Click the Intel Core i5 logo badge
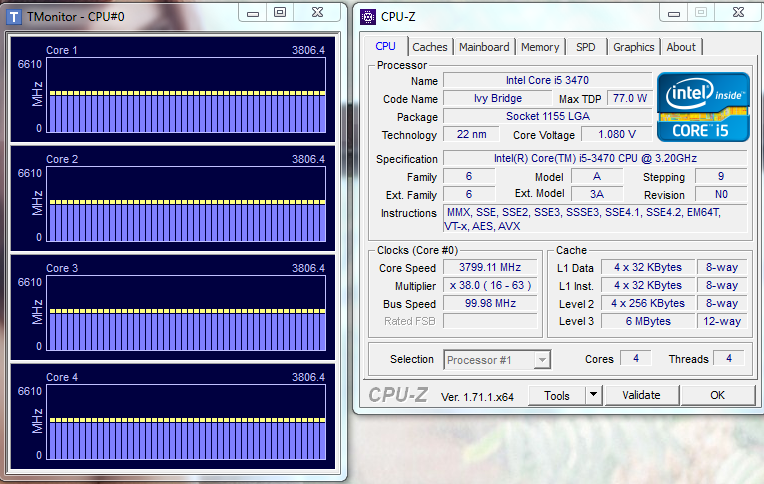 [703, 107]
